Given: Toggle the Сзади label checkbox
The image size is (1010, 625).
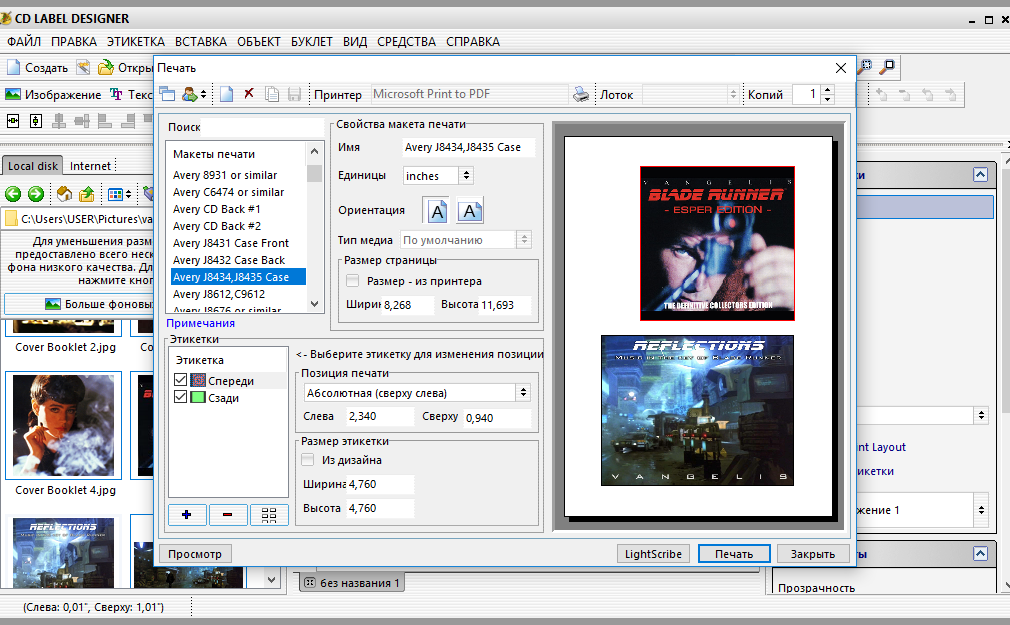Looking at the screenshot, I should point(180,397).
